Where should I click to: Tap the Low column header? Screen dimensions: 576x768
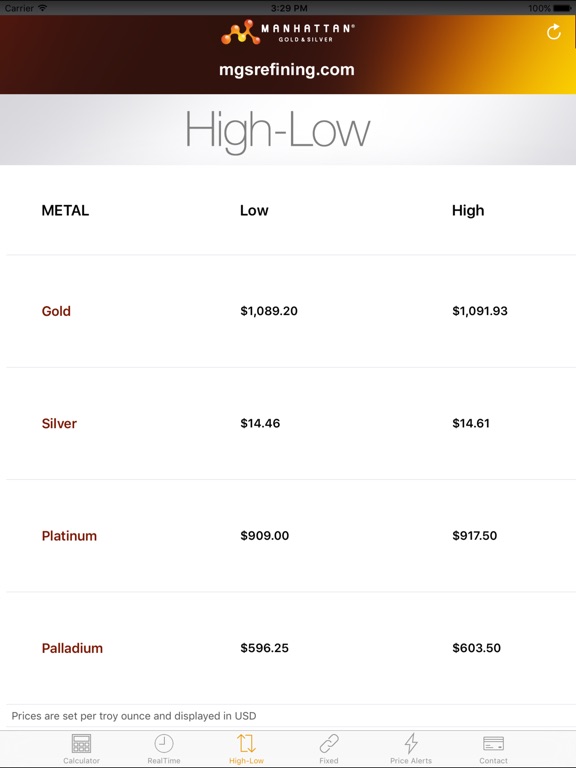coord(254,211)
